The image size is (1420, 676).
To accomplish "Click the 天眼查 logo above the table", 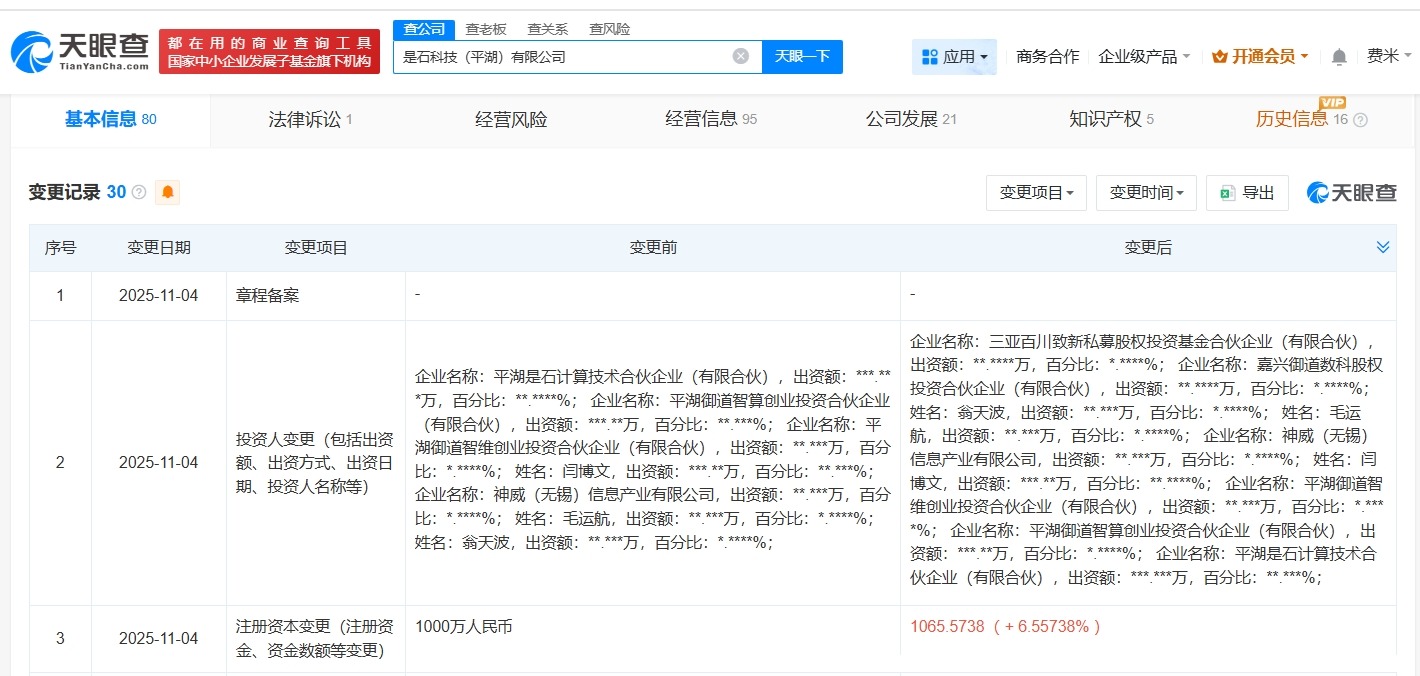I will 1351,193.
